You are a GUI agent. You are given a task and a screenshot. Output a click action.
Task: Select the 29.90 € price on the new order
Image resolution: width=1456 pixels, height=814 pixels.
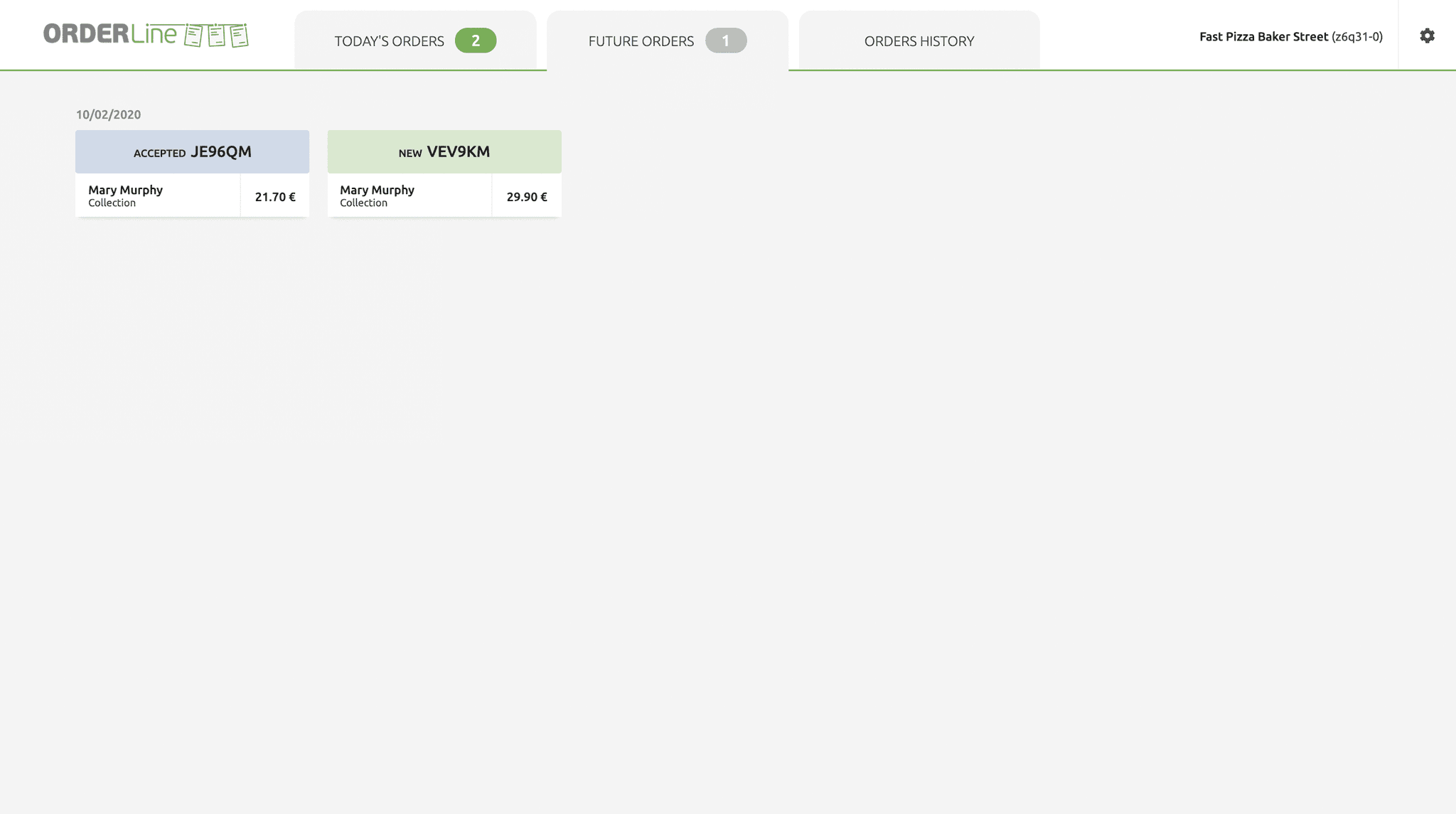click(x=526, y=197)
